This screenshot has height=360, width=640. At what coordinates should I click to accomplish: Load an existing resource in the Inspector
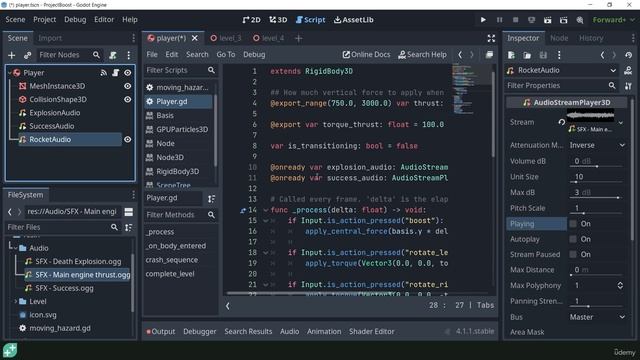[x=527, y=55]
